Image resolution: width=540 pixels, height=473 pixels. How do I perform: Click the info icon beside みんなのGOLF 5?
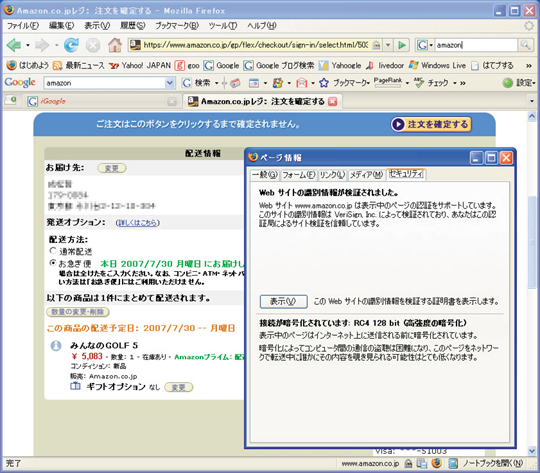56,346
